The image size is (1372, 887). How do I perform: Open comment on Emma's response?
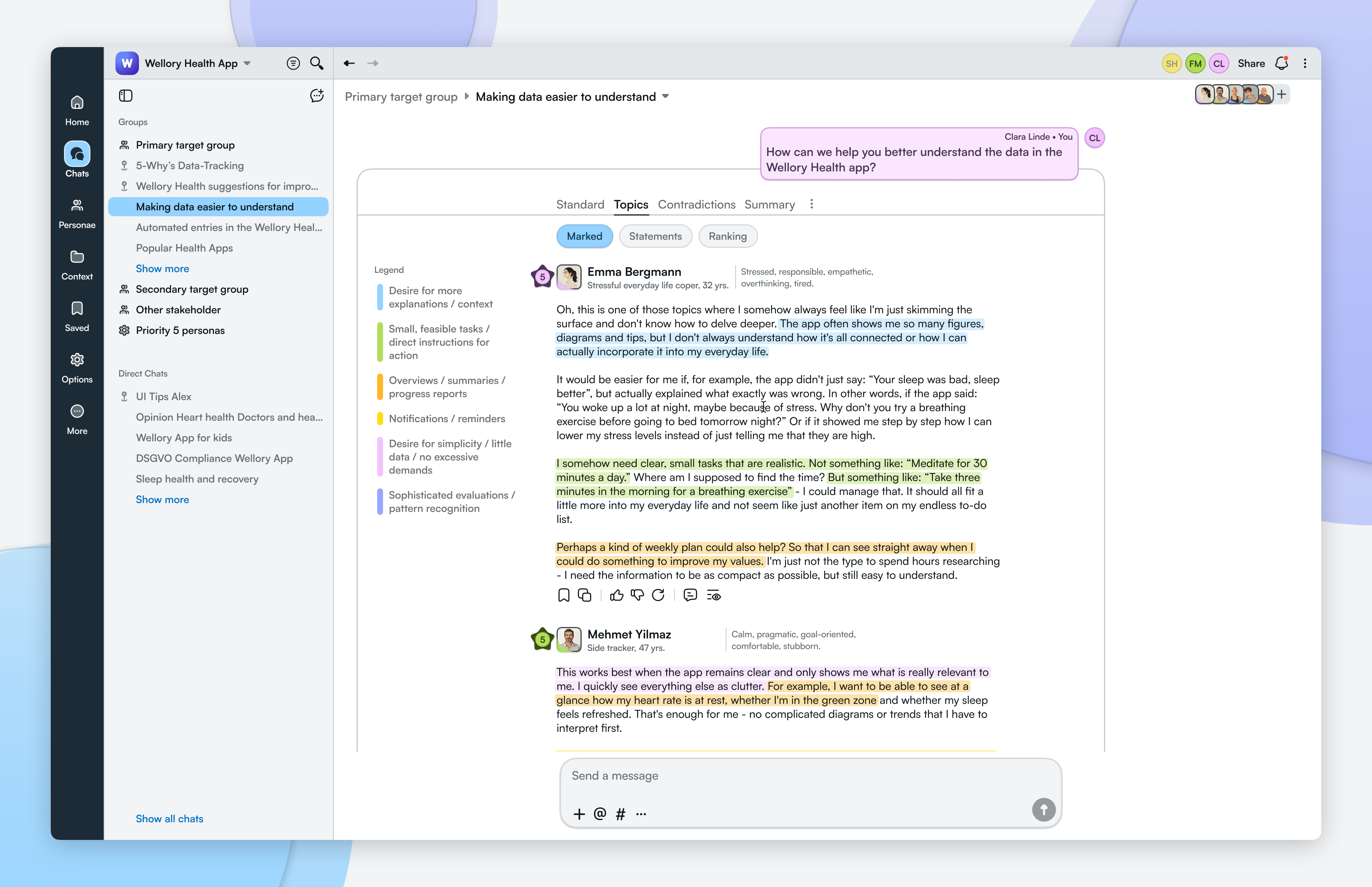(x=690, y=595)
